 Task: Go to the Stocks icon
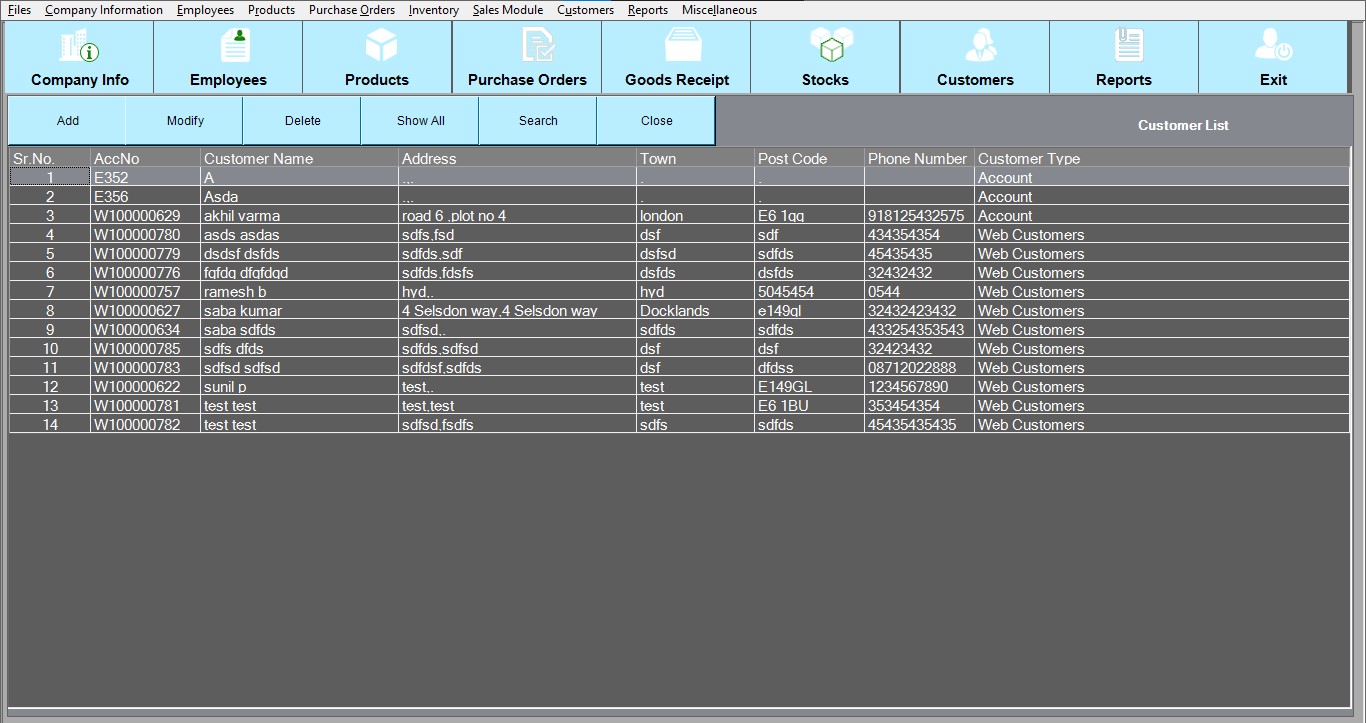[x=826, y=47]
